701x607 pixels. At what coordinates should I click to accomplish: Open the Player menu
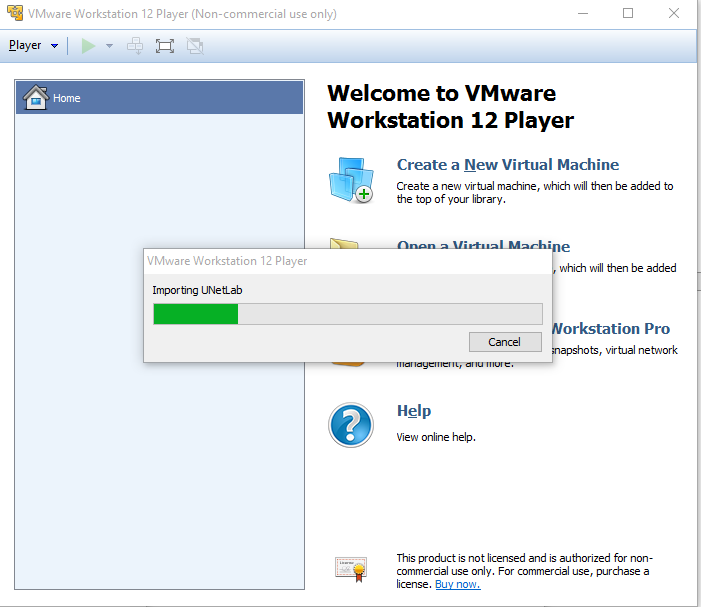pos(34,45)
